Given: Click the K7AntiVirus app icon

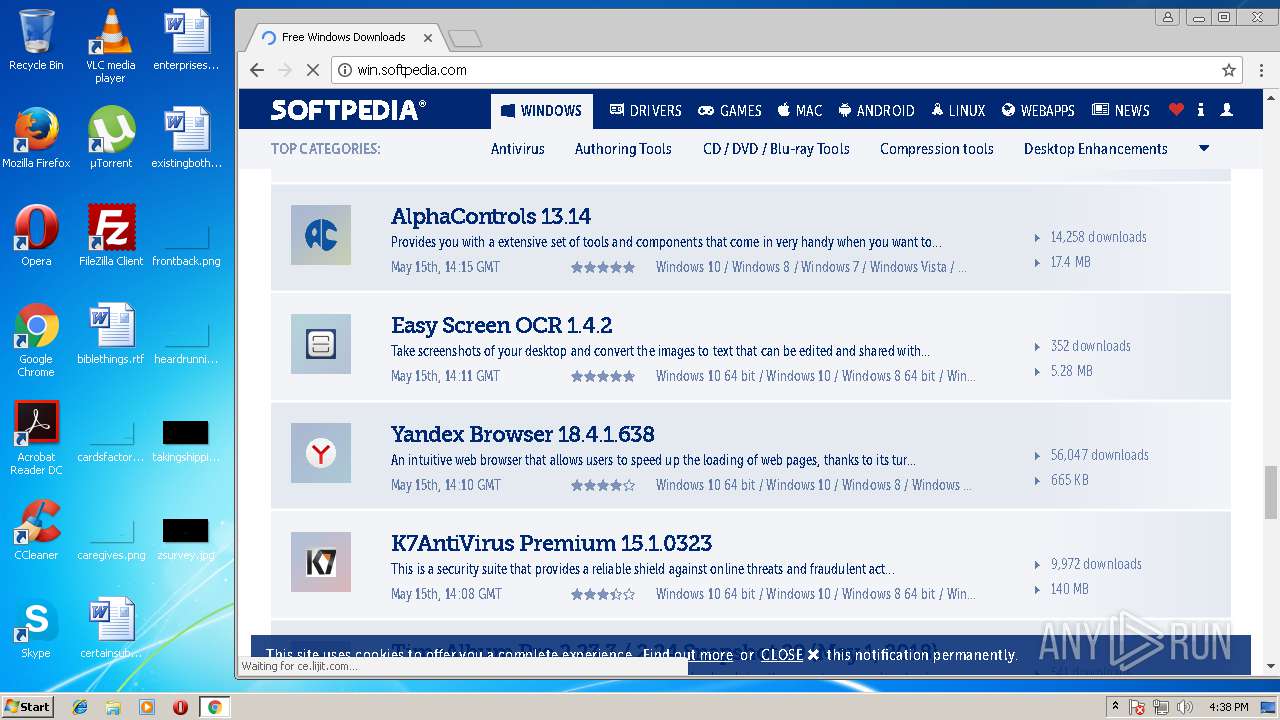Looking at the screenshot, I should 321,562.
